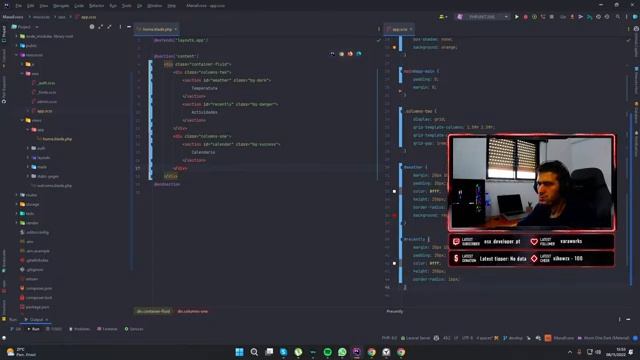The height and width of the screenshot is (360, 640).
Task: Open the File menu
Action: (x=18, y=6)
